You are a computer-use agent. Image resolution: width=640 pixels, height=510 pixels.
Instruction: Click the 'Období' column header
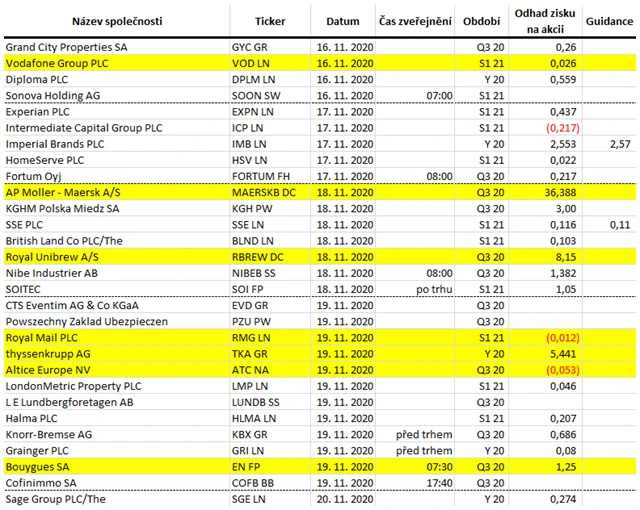(479, 20)
